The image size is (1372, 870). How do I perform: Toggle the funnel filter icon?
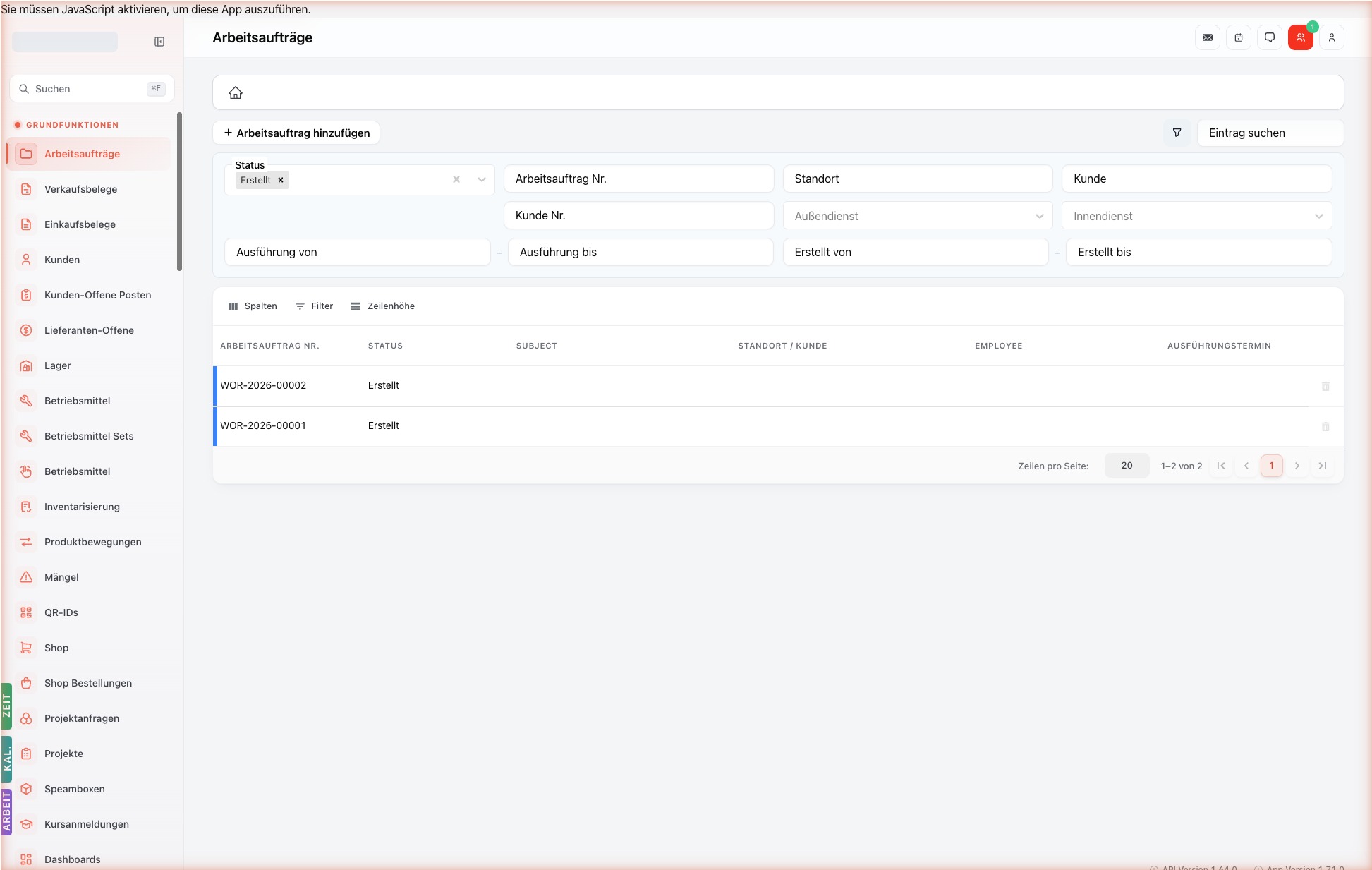(x=1177, y=133)
